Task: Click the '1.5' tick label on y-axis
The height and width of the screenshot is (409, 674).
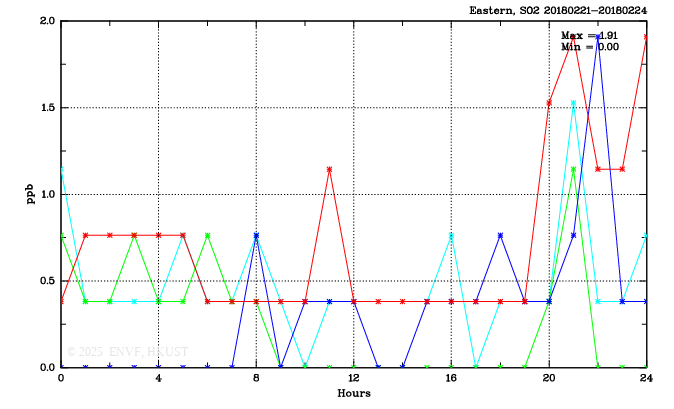Action: click(x=45, y=108)
